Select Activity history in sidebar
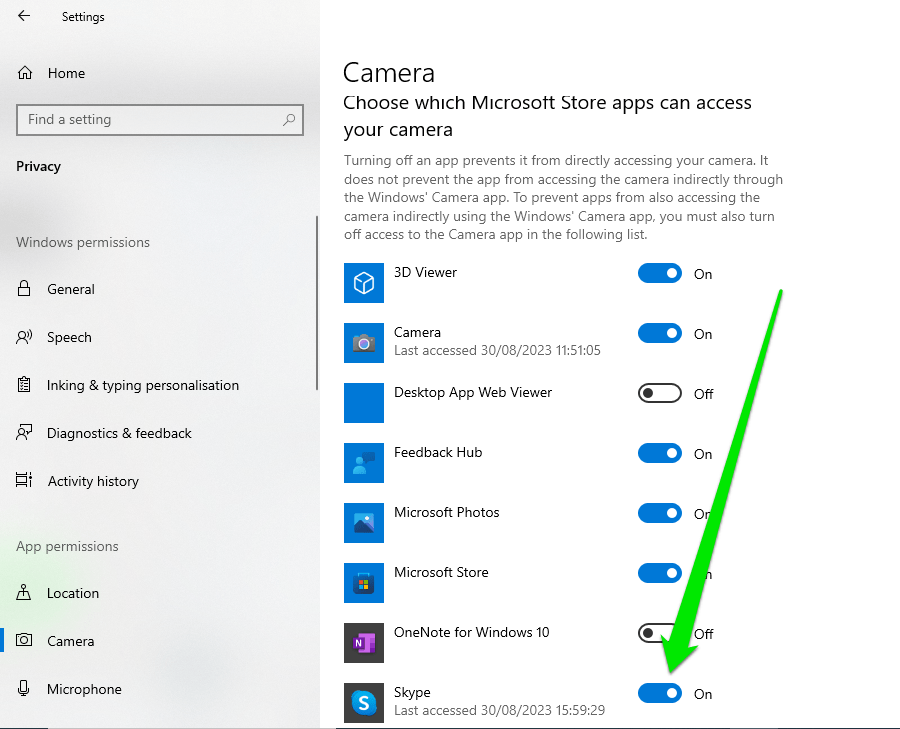Image resolution: width=900 pixels, height=729 pixels. coord(158,481)
